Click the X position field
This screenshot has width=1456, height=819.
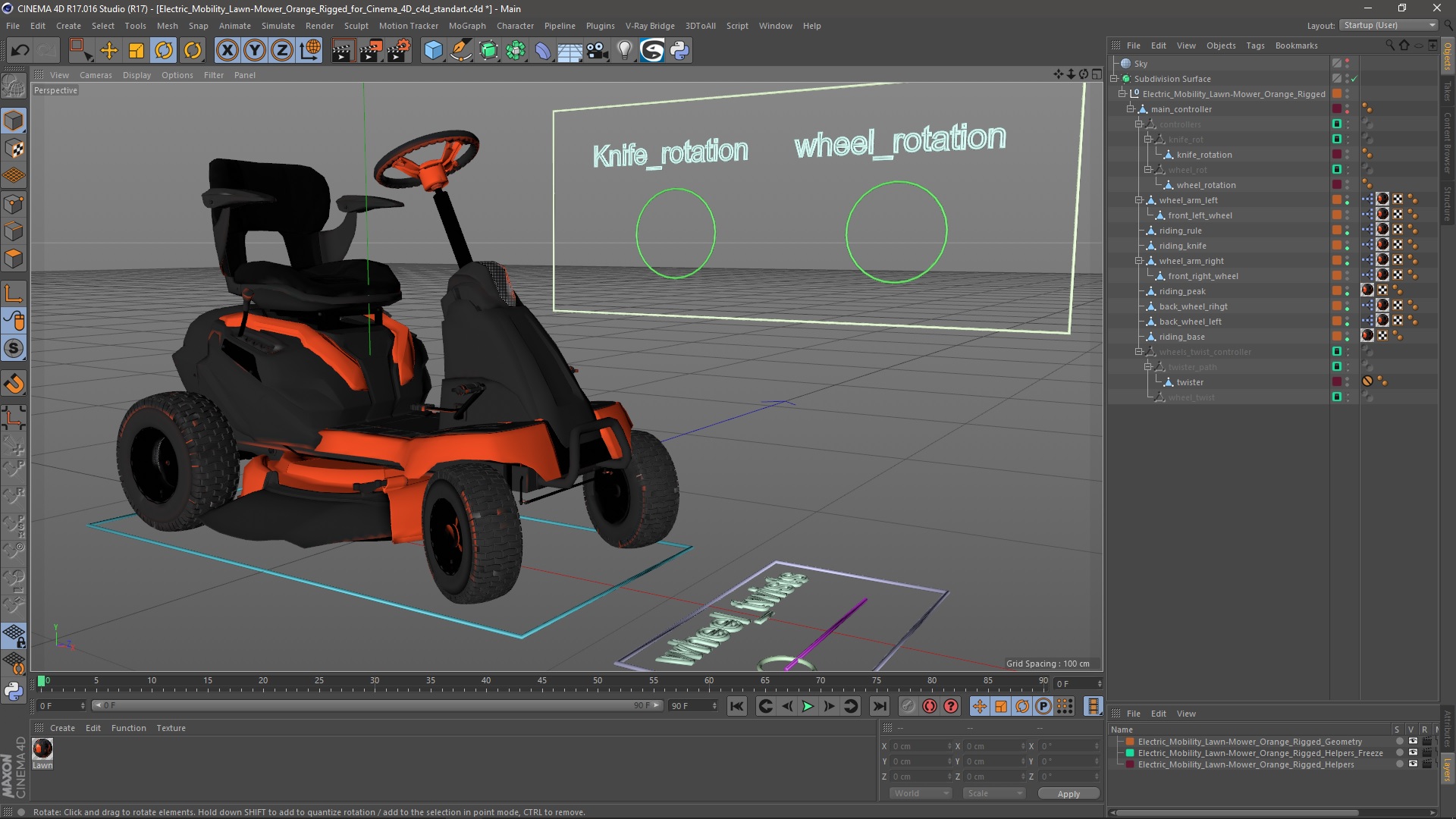tap(921, 746)
